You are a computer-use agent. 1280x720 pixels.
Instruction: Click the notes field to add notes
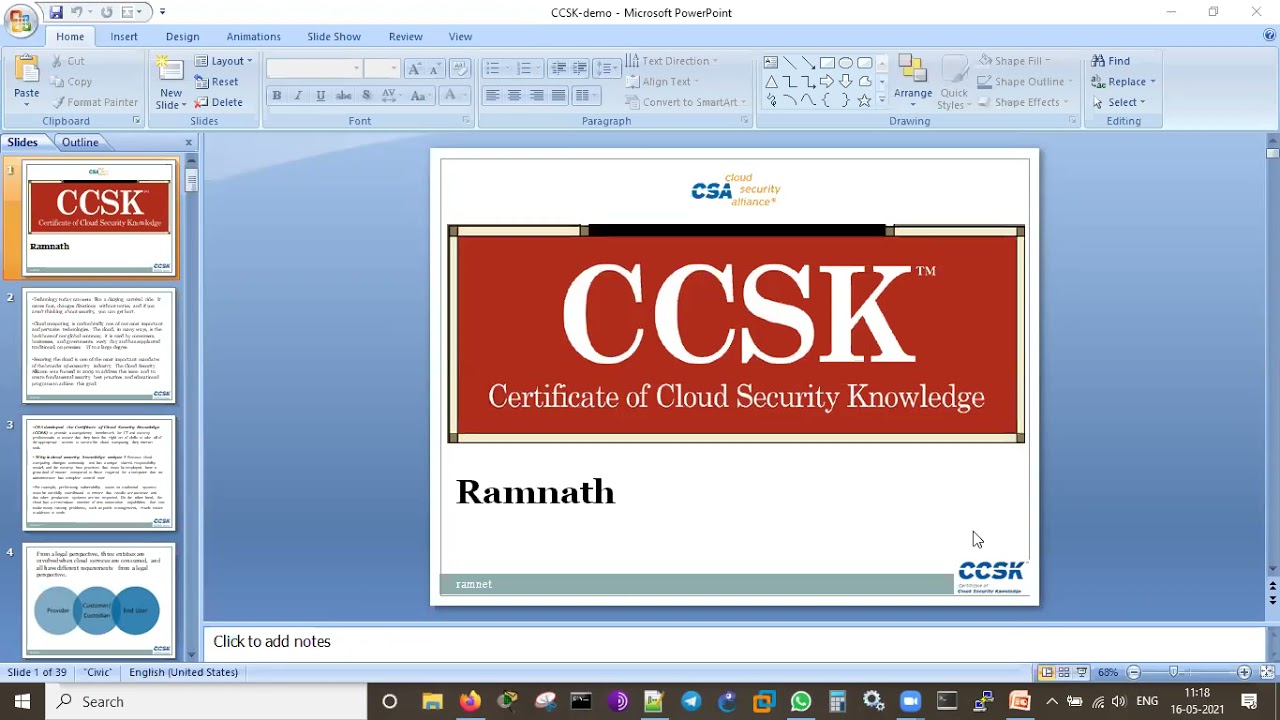[734, 642]
